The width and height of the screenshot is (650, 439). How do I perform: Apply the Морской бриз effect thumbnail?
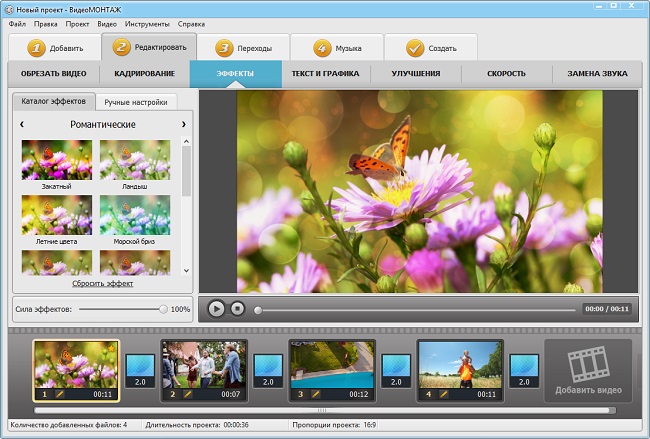pos(135,215)
